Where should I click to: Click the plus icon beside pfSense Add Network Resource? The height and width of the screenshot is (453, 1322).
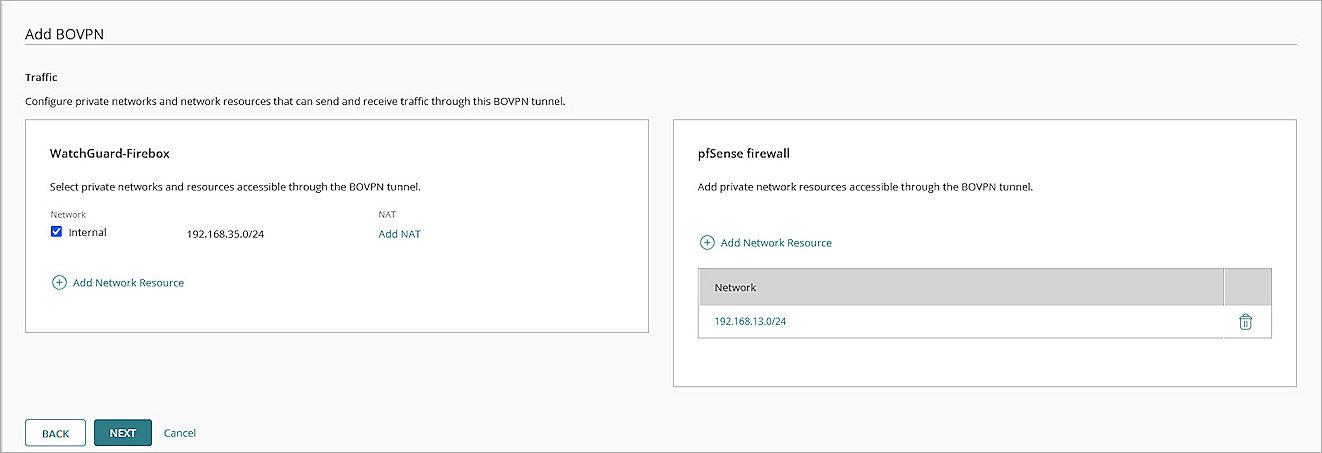pyautogui.click(x=707, y=243)
